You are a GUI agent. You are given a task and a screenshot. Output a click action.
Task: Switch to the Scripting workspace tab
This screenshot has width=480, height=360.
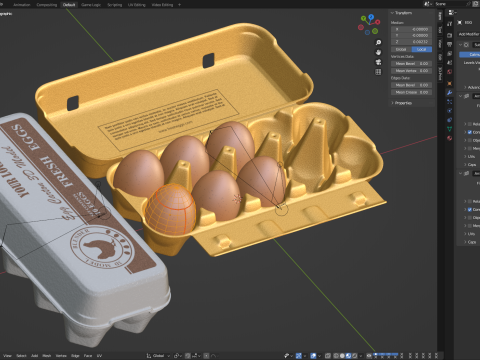click(x=115, y=5)
